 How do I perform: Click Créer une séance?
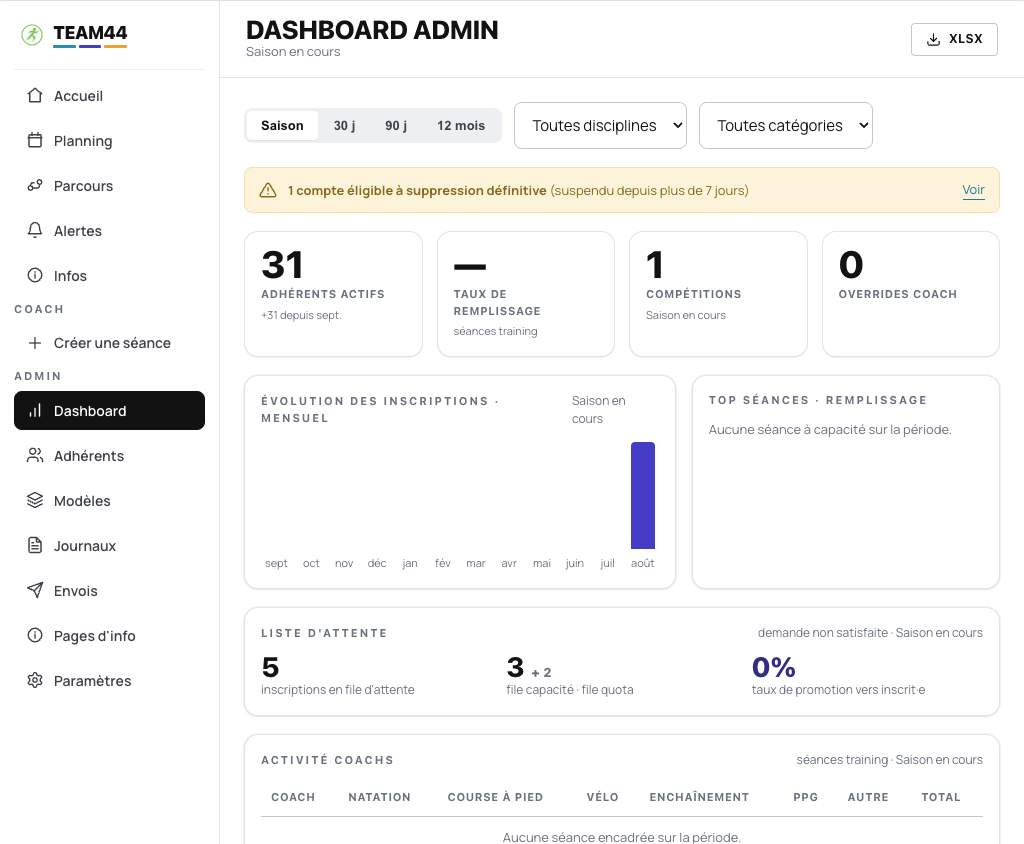coord(110,343)
